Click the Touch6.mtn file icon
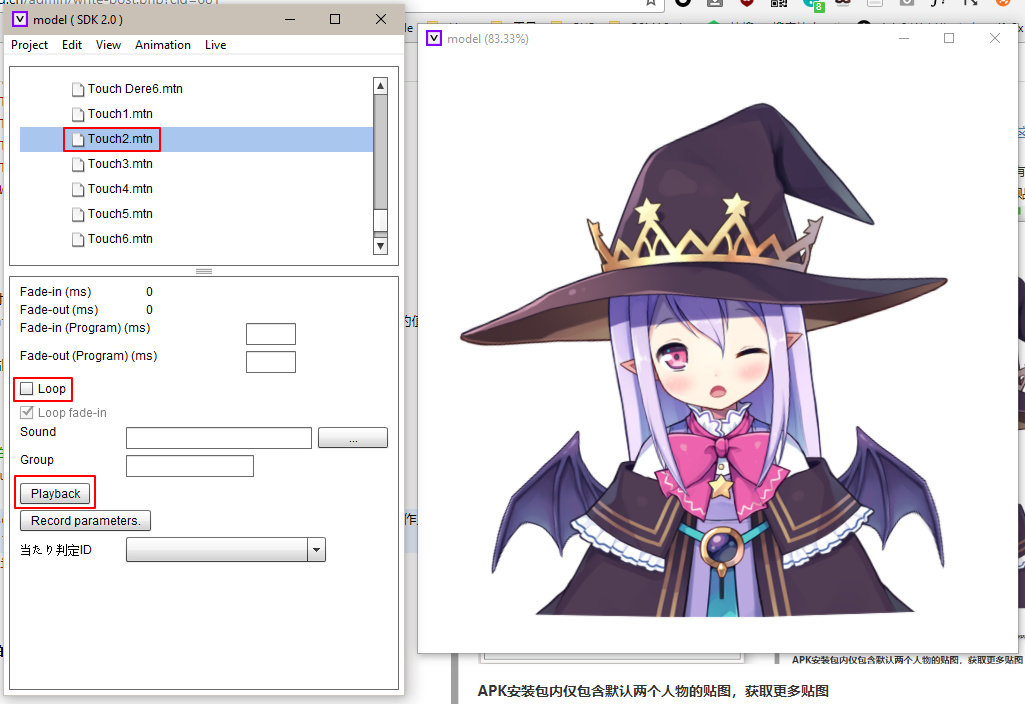This screenshot has width=1025, height=704. point(78,239)
